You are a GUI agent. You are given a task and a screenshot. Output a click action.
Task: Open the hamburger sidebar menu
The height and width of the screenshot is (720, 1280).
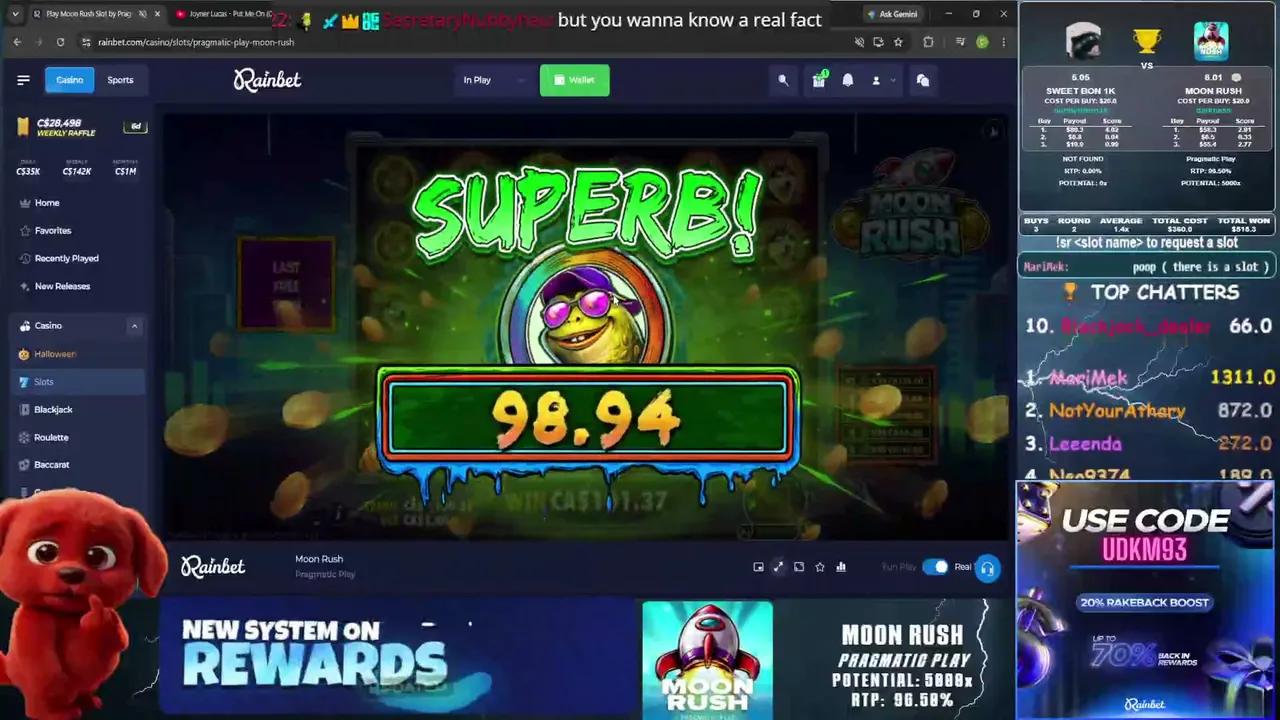[x=23, y=80]
